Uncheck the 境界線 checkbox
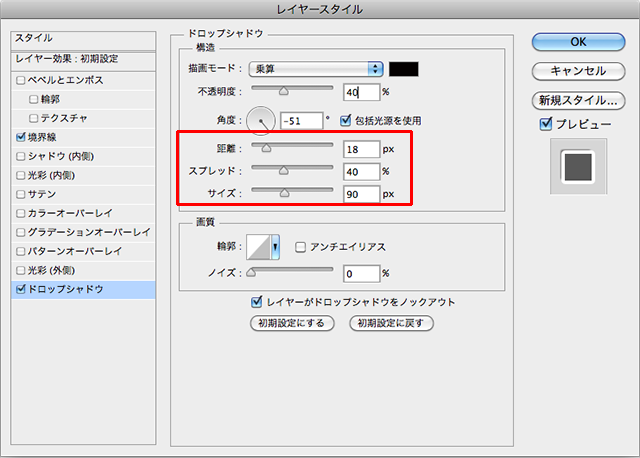 pyautogui.click(x=20, y=137)
